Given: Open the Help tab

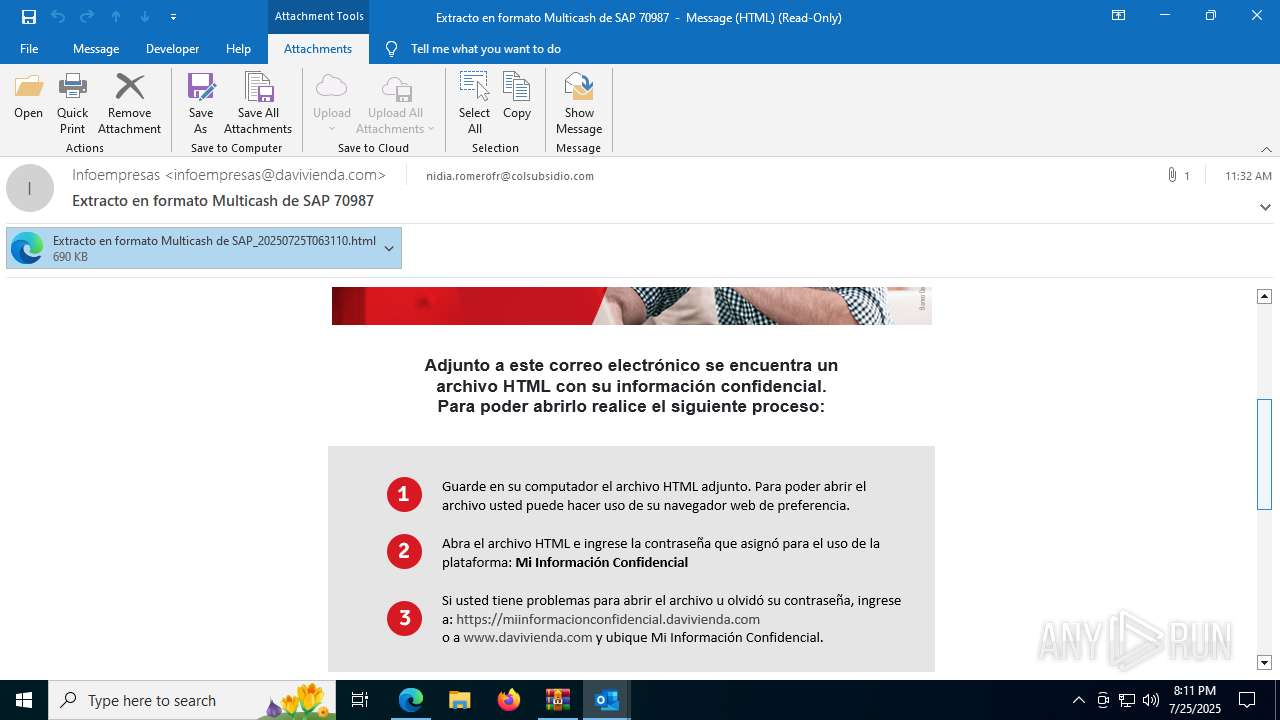Looking at the screenshot, I should point(238,48).
